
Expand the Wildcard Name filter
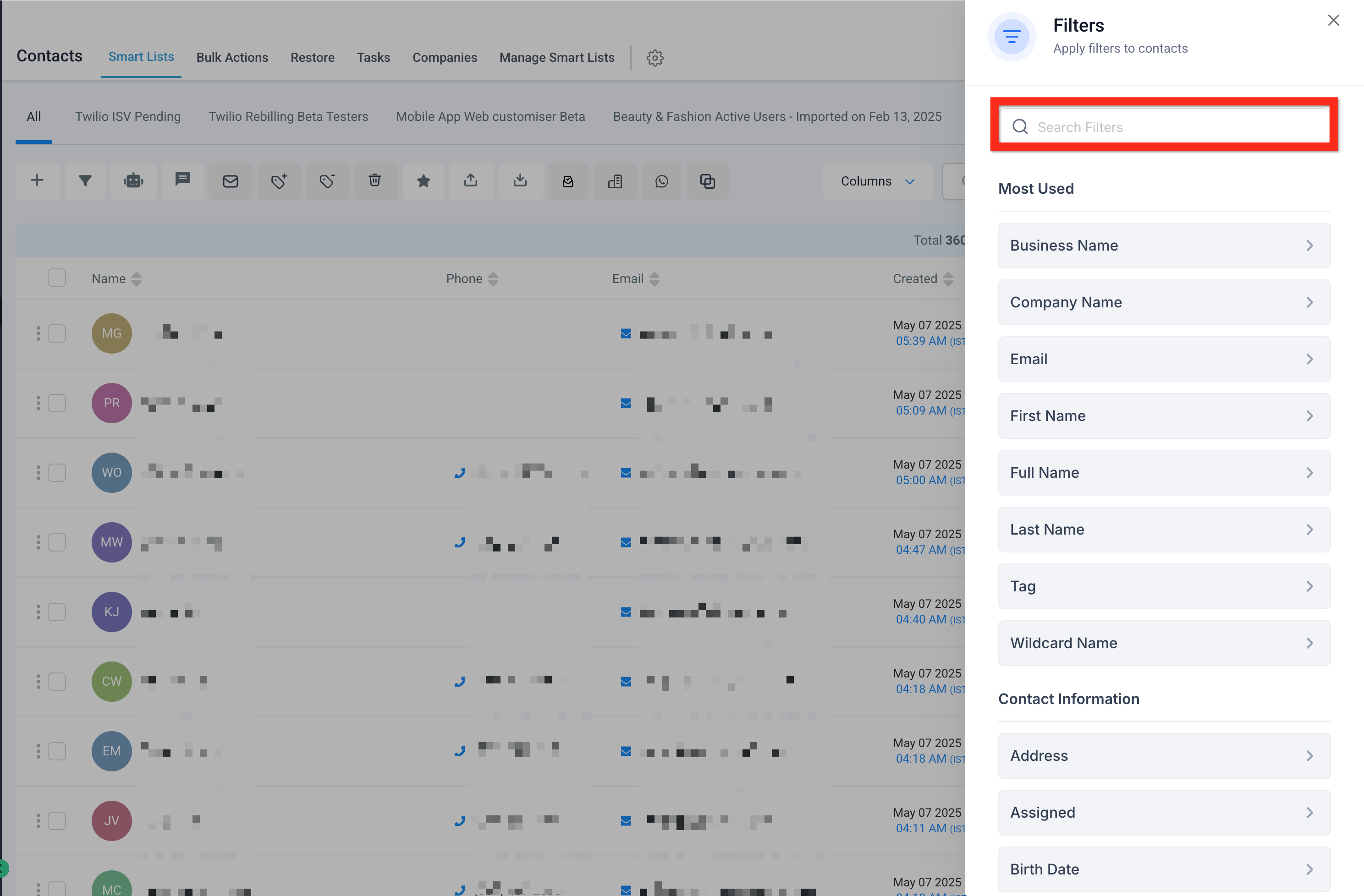[1164, 643]
